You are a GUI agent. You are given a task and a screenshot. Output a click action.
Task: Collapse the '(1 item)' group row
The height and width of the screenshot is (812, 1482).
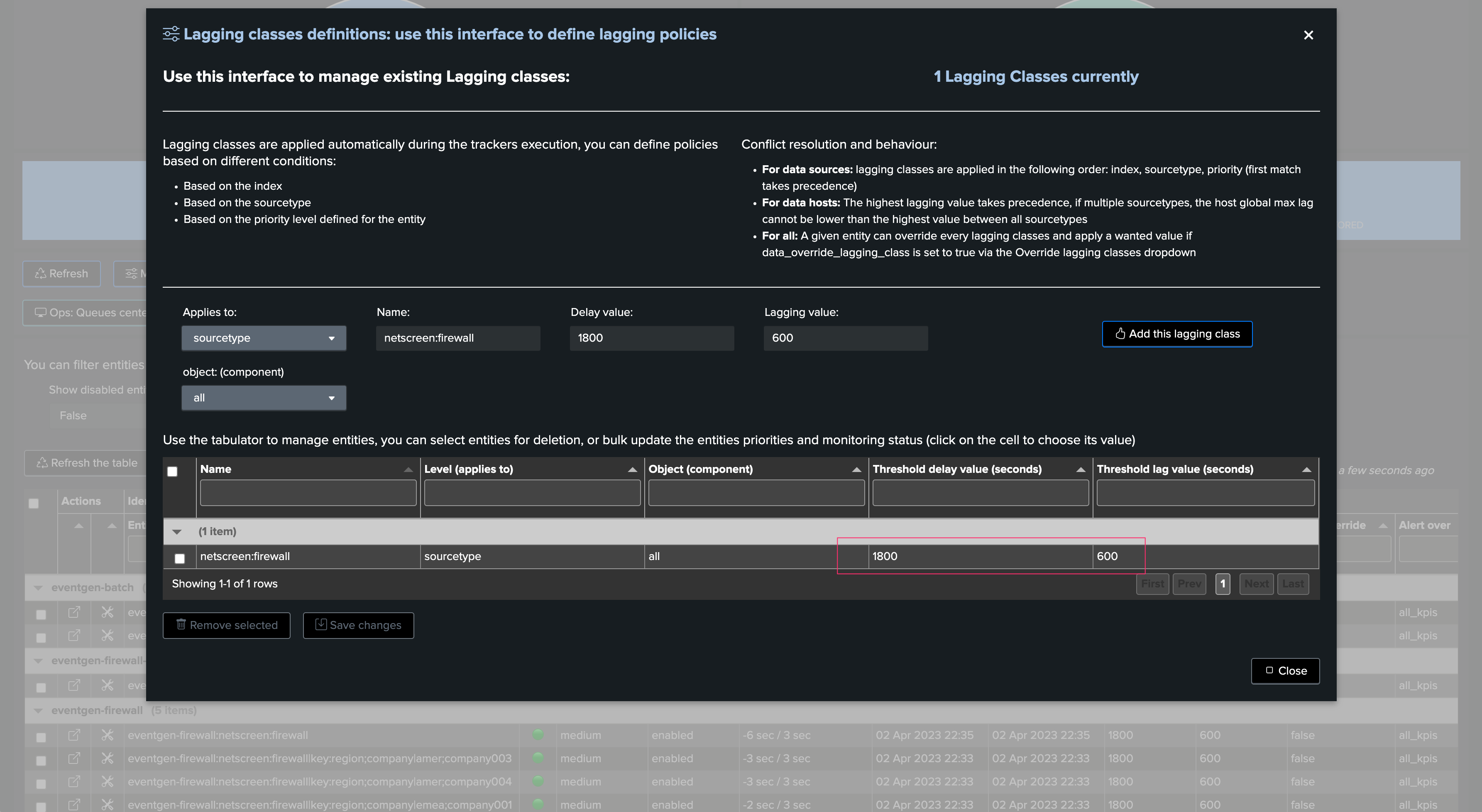tap(176, 532)
